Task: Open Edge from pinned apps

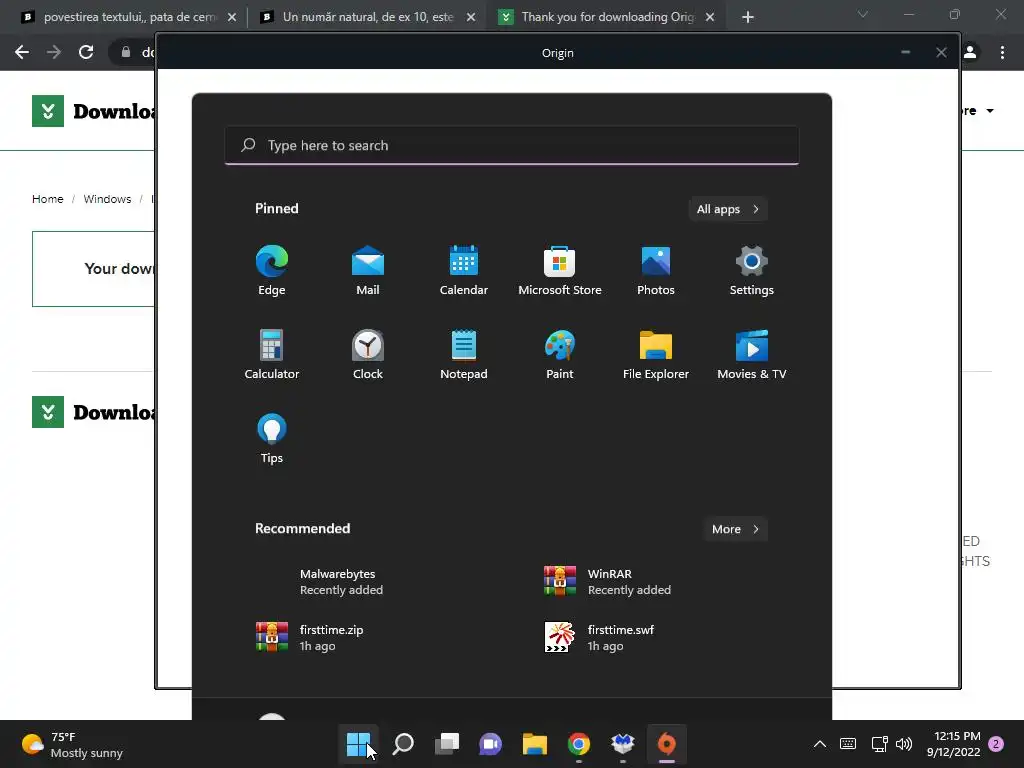Action: (x=272, y=271)
